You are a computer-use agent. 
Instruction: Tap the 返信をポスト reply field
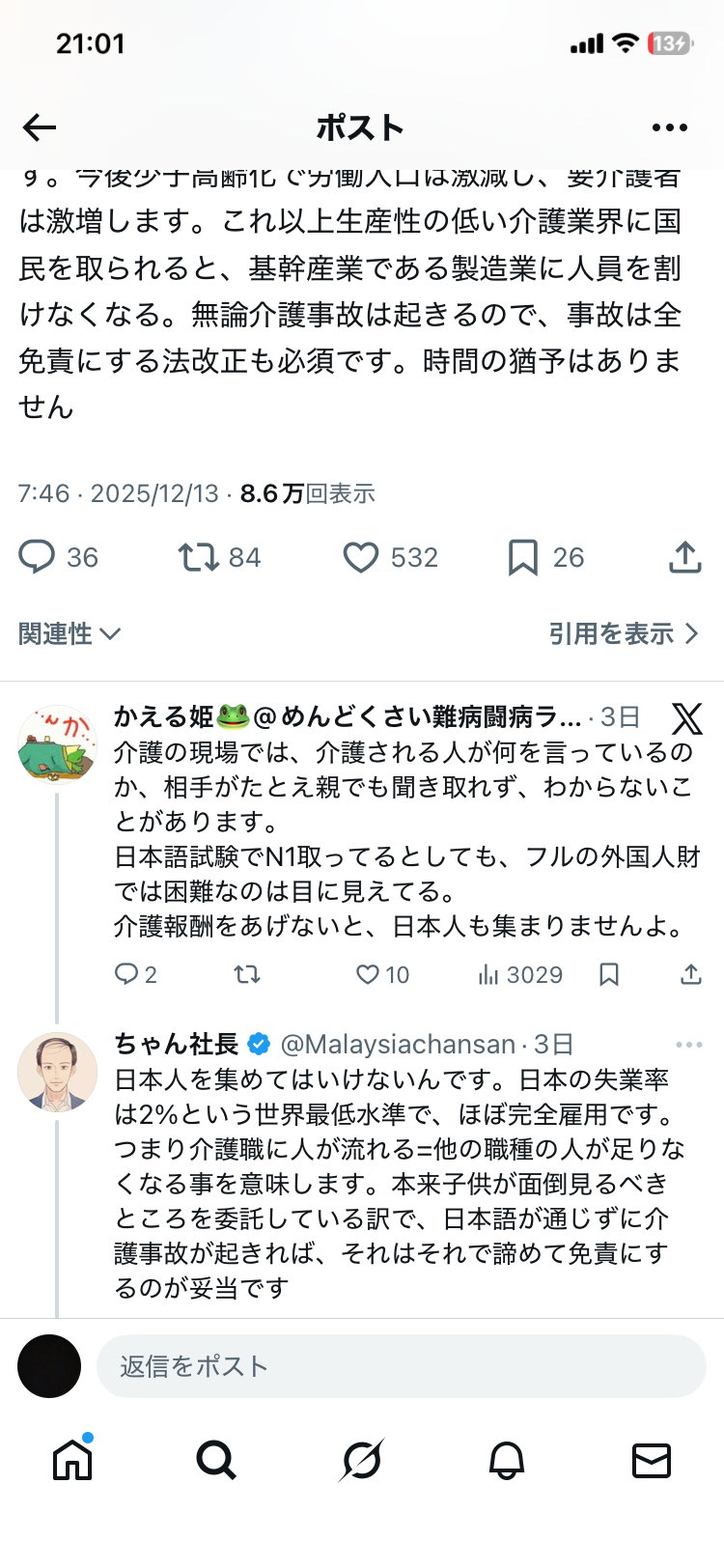click(x=386, y=1366)
